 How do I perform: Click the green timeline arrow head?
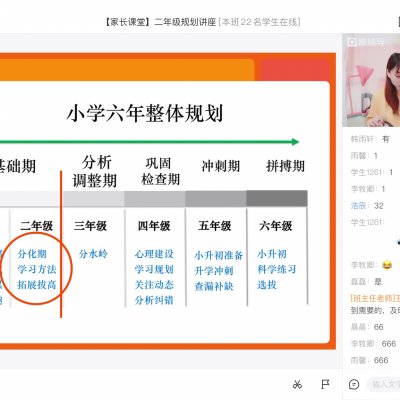pyautogui.click(x=295, y=142)
